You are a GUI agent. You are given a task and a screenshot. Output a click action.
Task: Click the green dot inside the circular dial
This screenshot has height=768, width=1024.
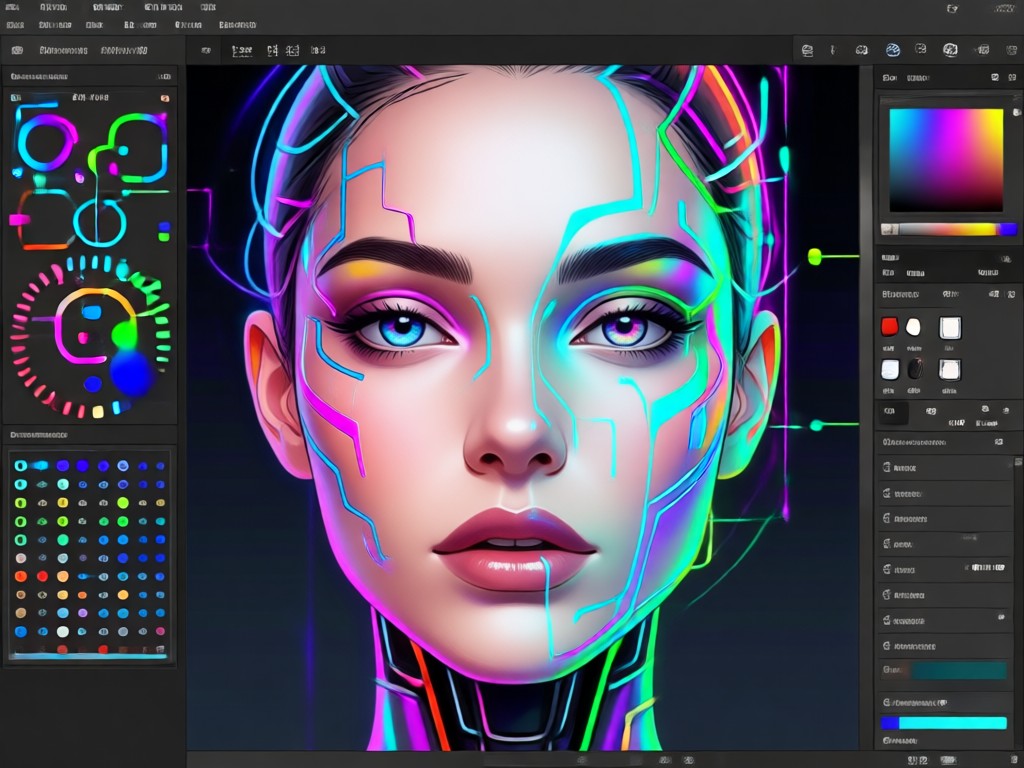pos(124,334)
